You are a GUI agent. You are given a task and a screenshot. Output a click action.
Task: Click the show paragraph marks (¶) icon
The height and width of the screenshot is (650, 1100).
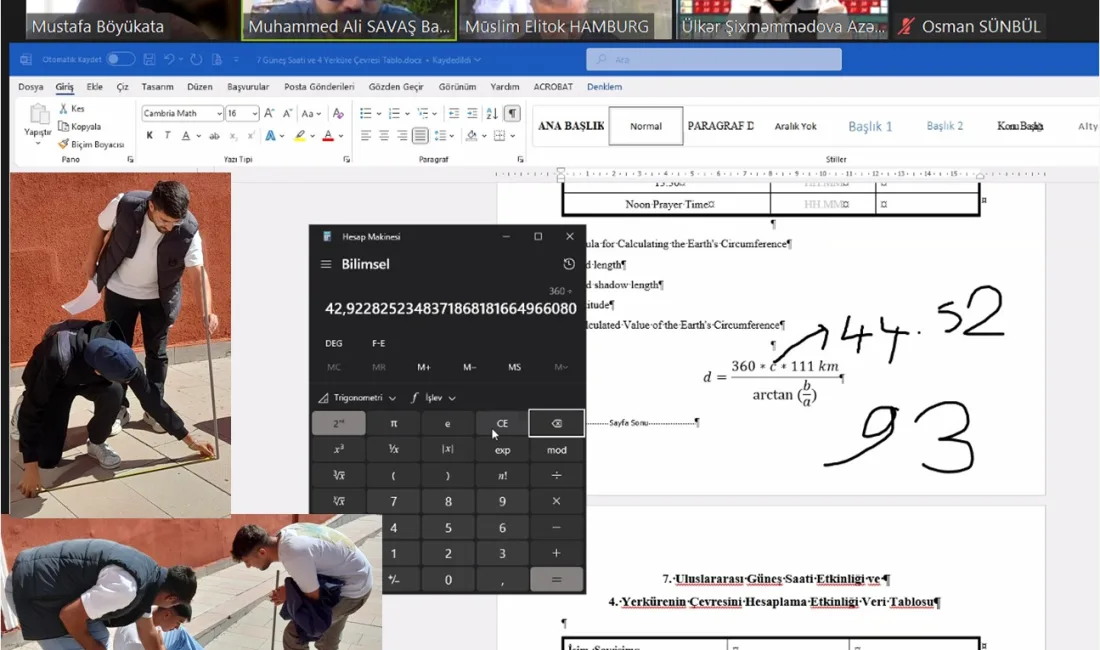[512, 113]
